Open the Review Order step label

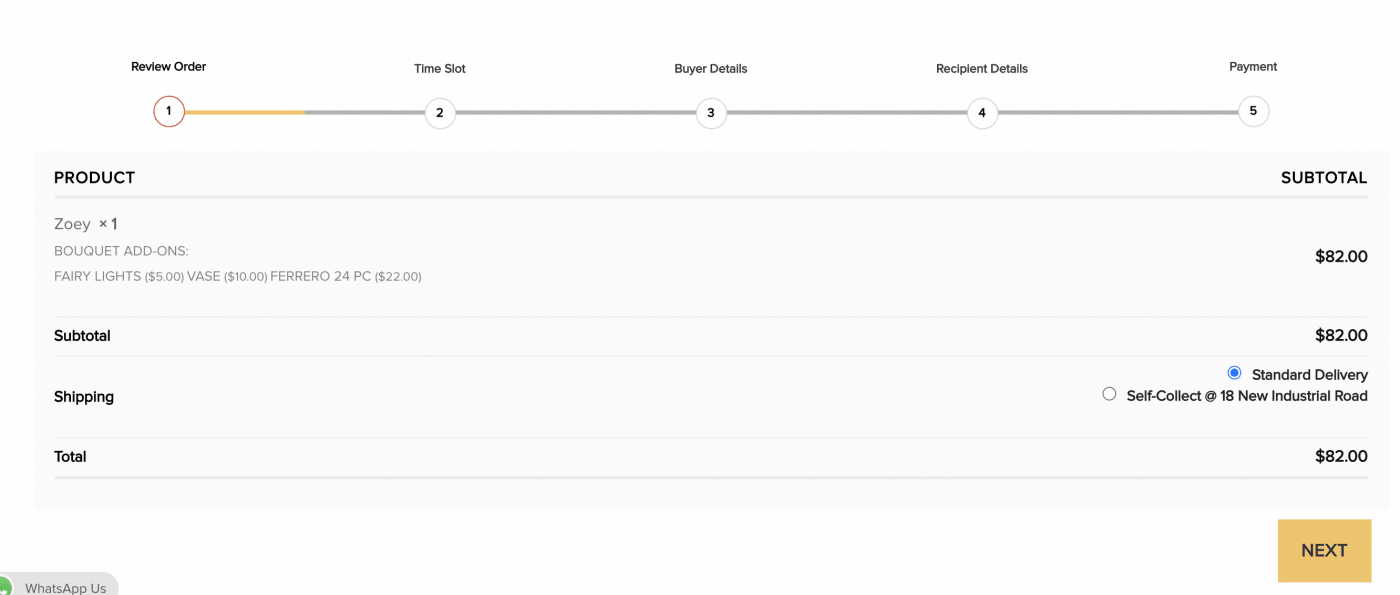pos(169,67)
